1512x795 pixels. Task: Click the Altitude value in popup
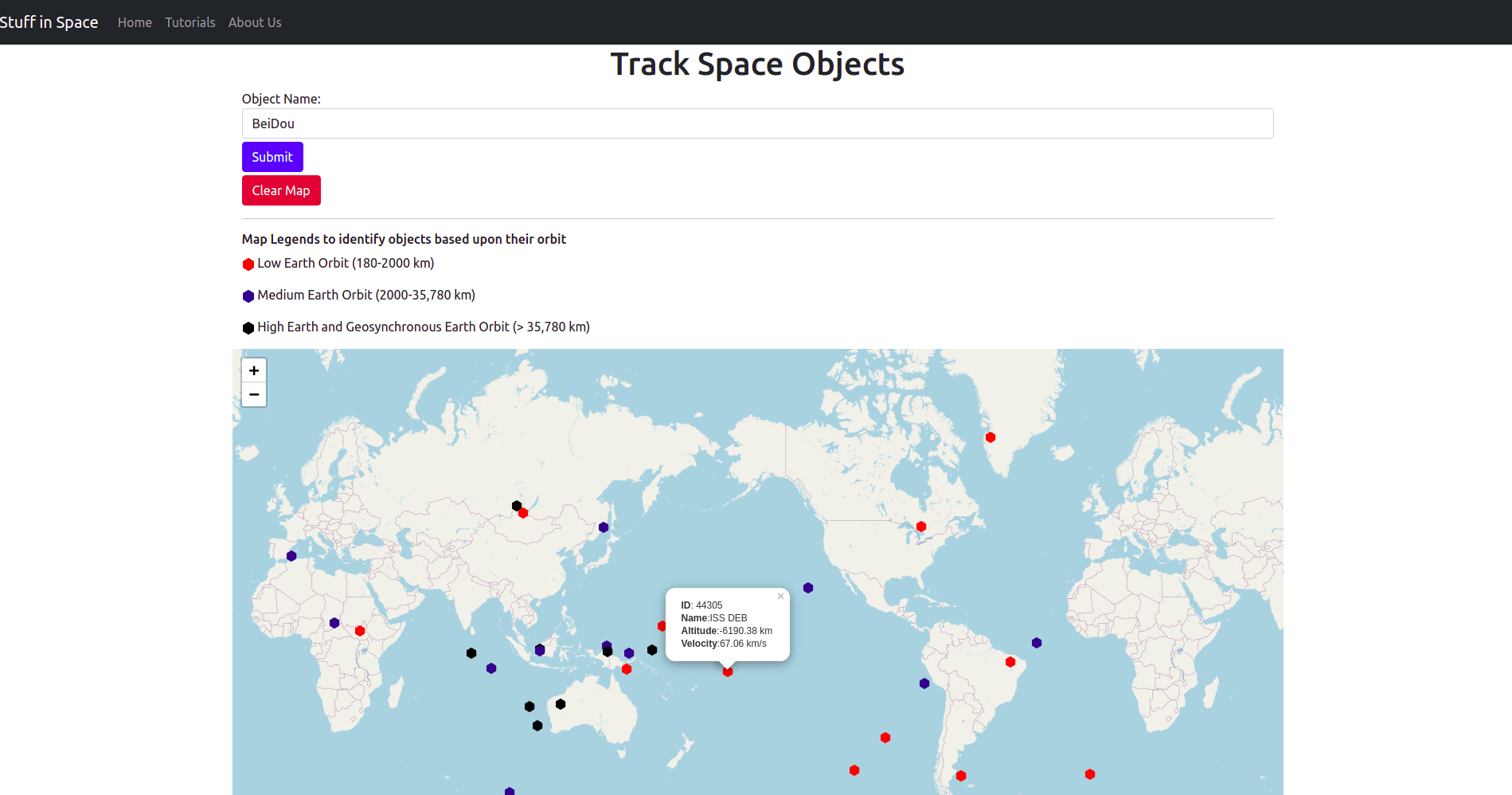click(745, 631)
